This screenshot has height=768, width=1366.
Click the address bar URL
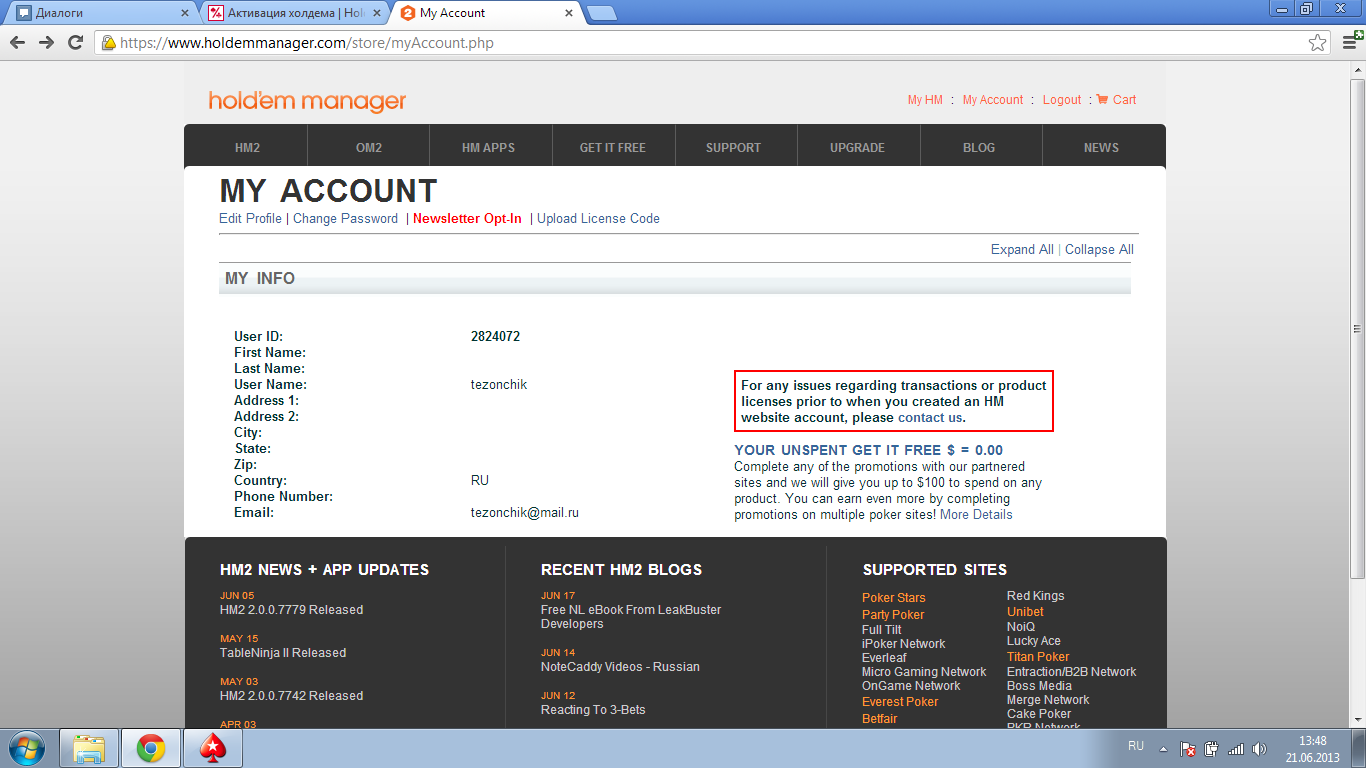coord(307,43)
